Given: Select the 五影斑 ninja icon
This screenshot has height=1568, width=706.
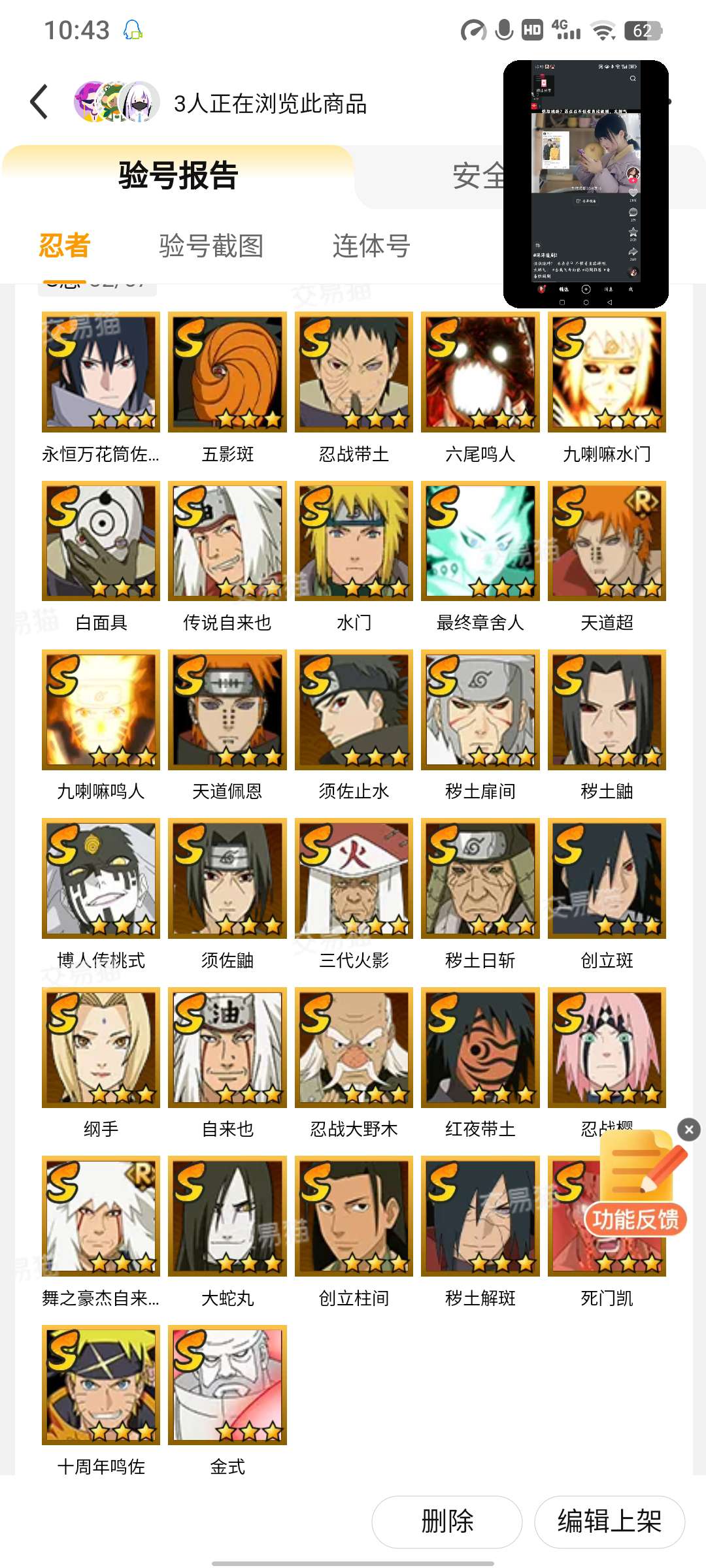Looking at the screenshot, I should (x=227, y=372).
